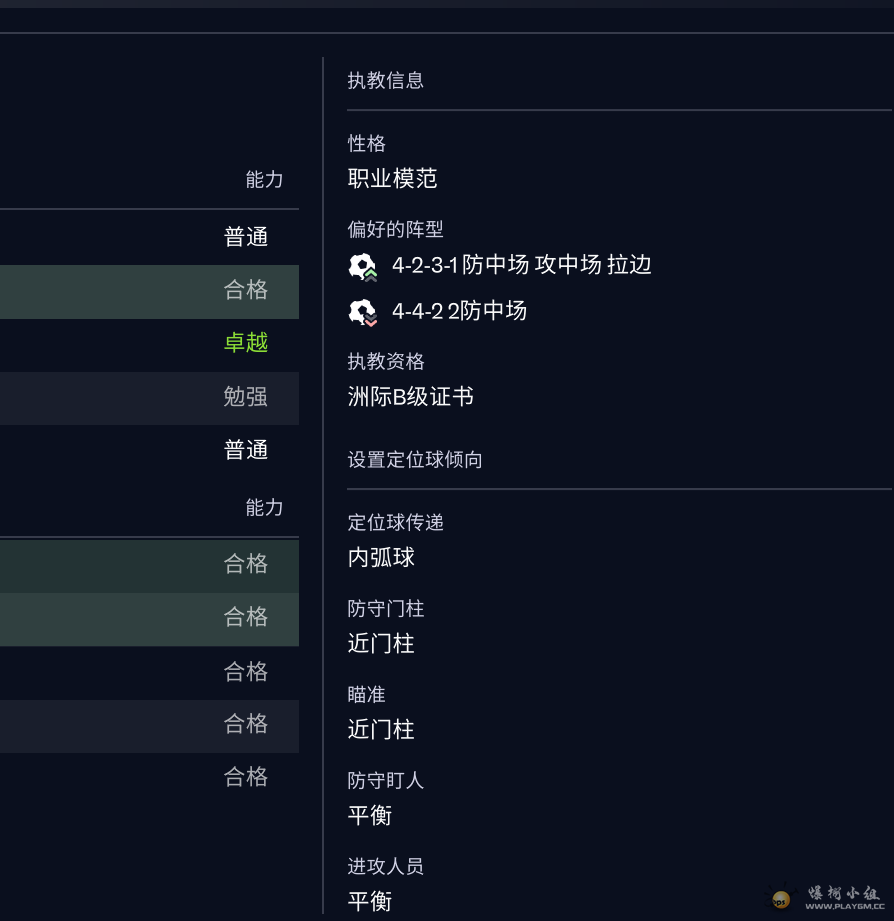Select the 4-2-3-1 防中场 攻中场 拉边 formation

(521, 265)
